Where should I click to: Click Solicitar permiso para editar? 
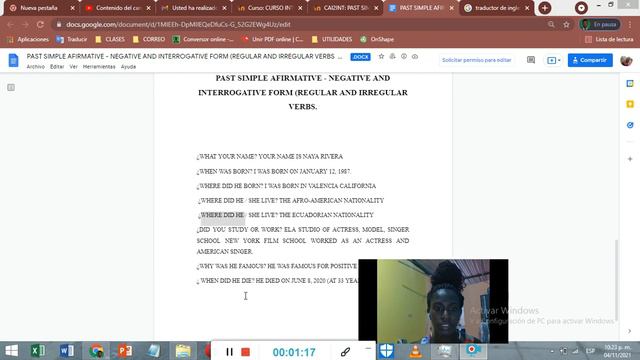pyautogui.click(x=476, y=60)
